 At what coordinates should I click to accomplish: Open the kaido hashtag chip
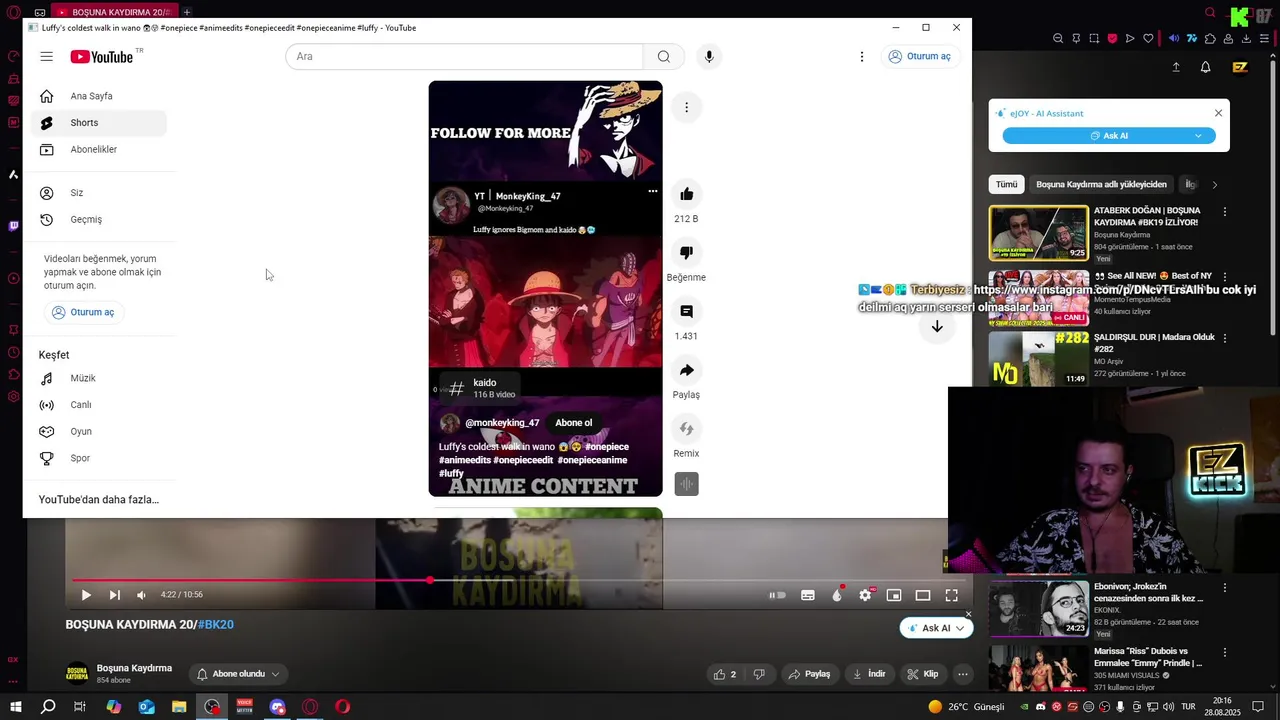click(482, 388)
